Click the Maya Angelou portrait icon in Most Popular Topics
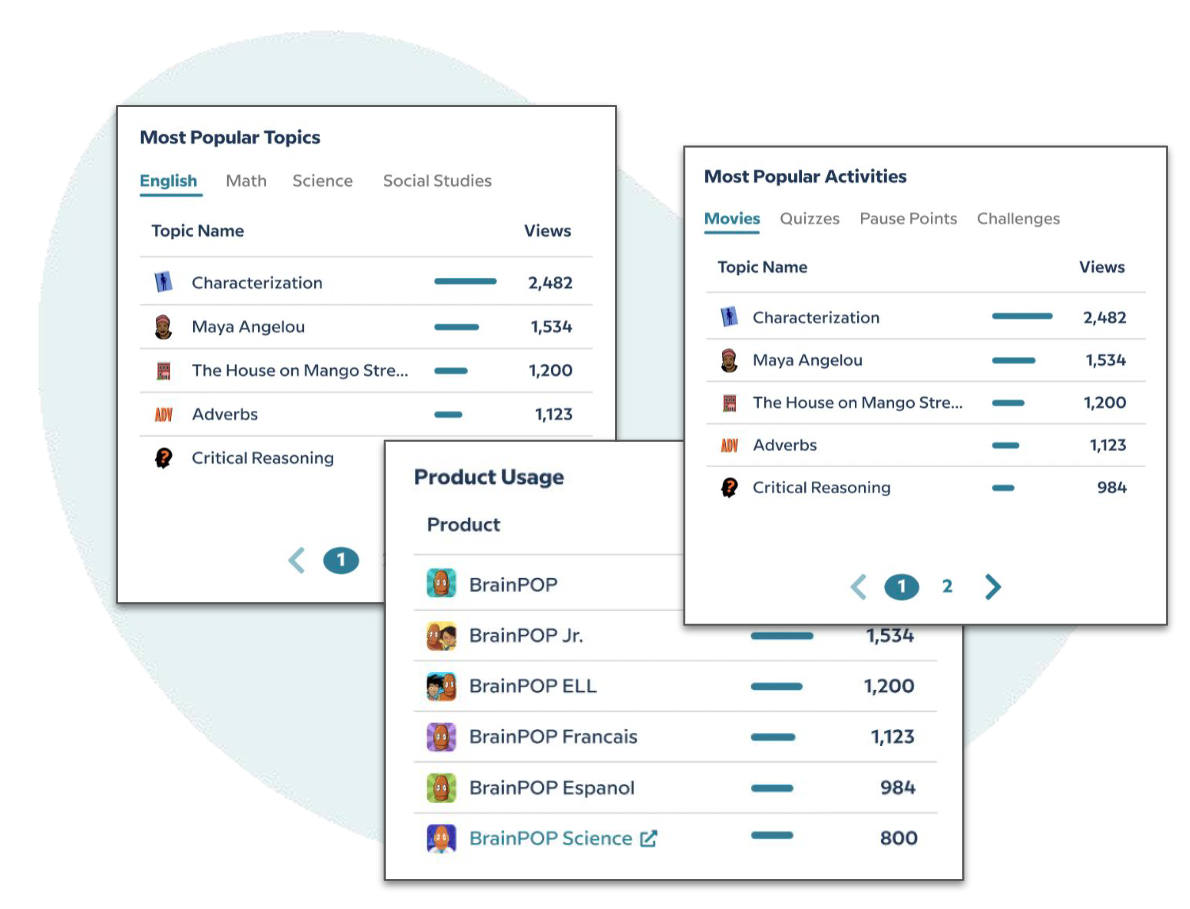The image size is (1190, 909). pos(163,327)
